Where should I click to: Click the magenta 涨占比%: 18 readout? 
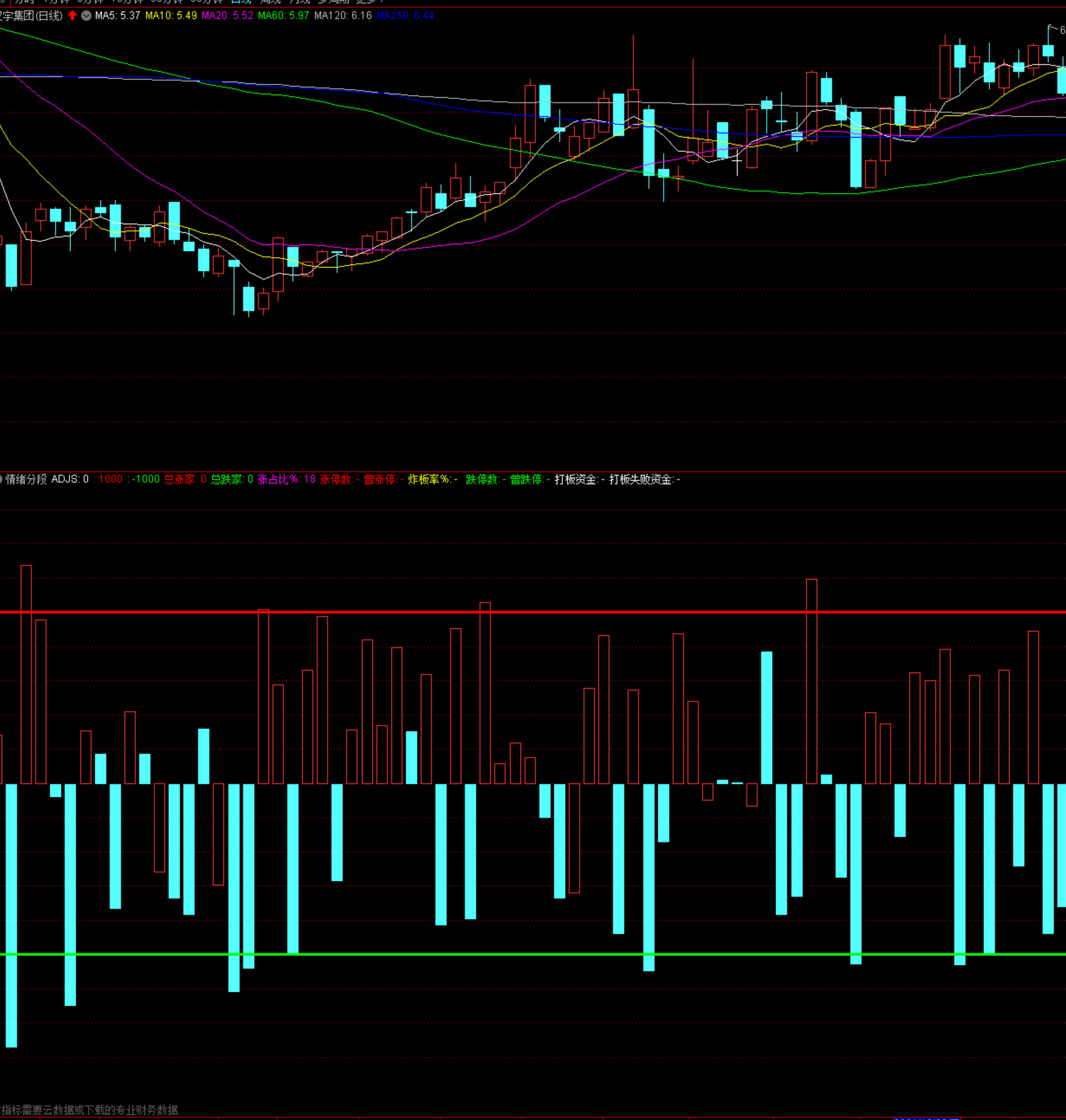(287, 479)
